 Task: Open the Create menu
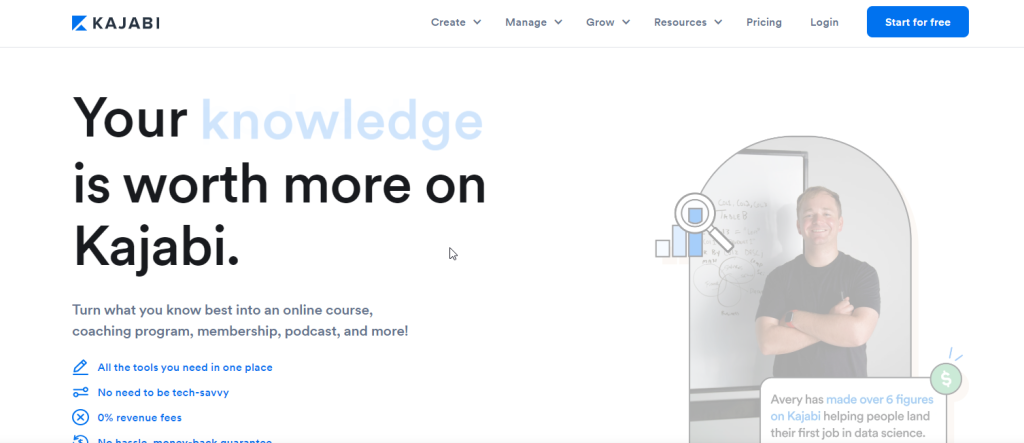456,22
